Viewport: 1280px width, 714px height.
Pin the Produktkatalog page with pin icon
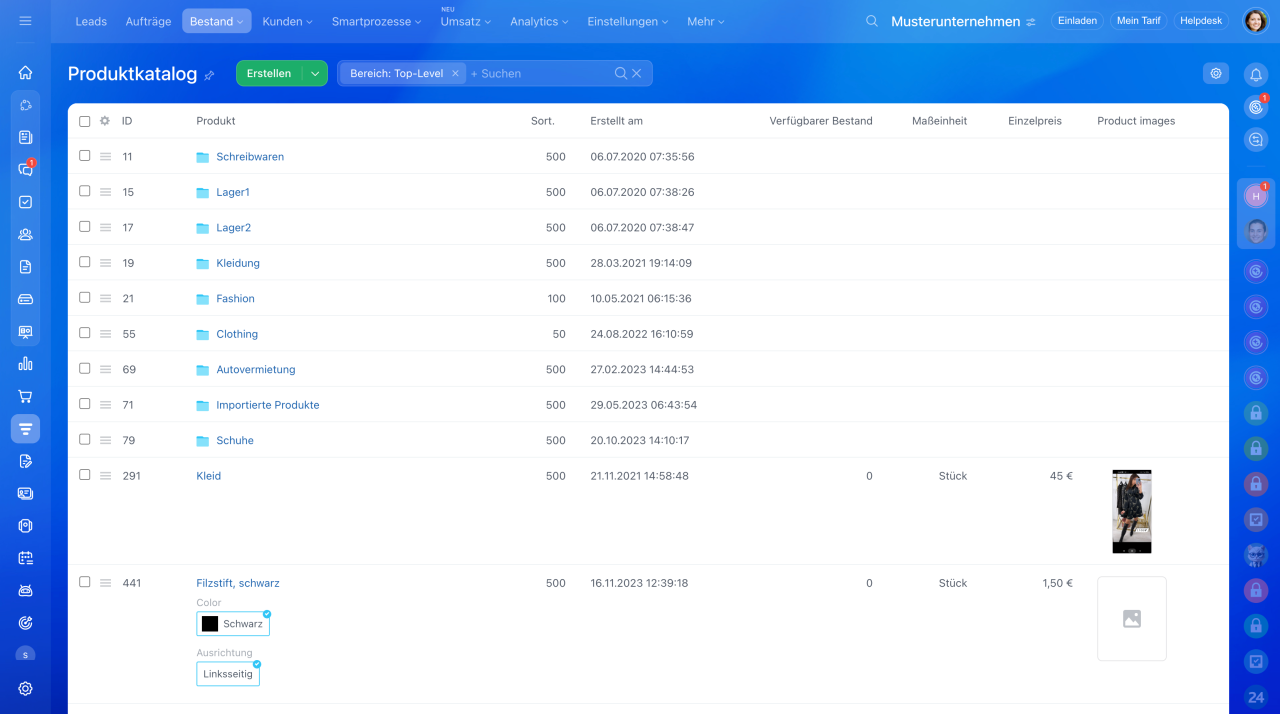coord(209,75)
